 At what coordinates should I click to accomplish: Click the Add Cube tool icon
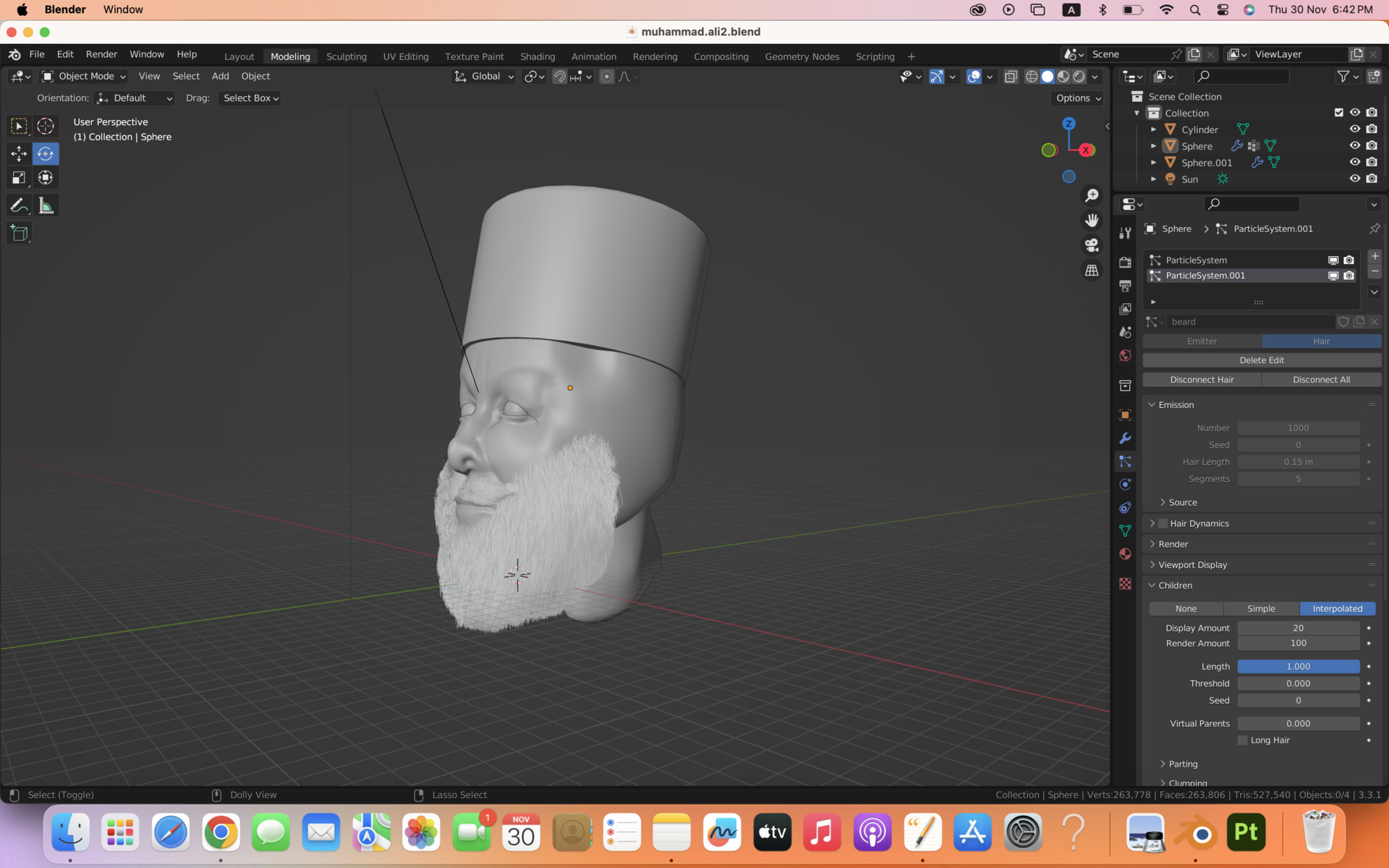(x=19, y=234)
